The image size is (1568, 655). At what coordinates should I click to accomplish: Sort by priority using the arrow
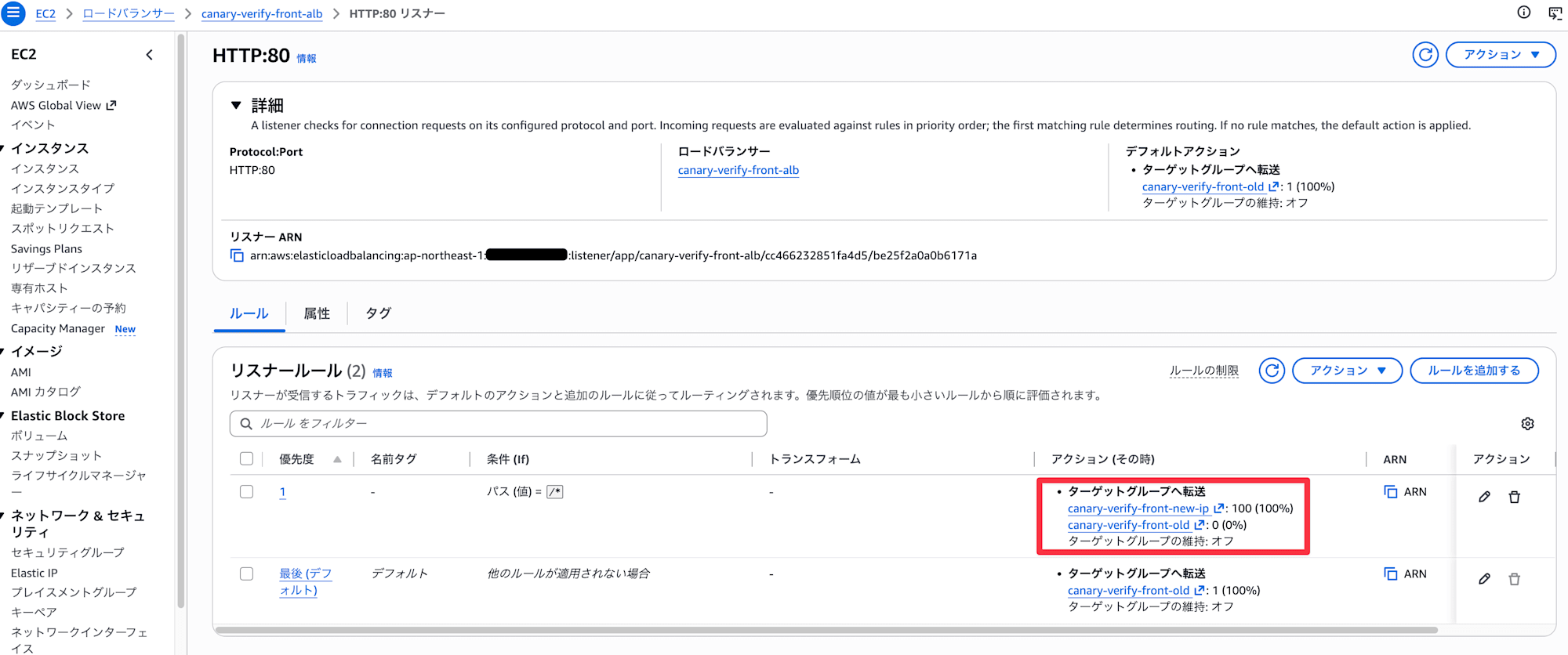(337, 460)
